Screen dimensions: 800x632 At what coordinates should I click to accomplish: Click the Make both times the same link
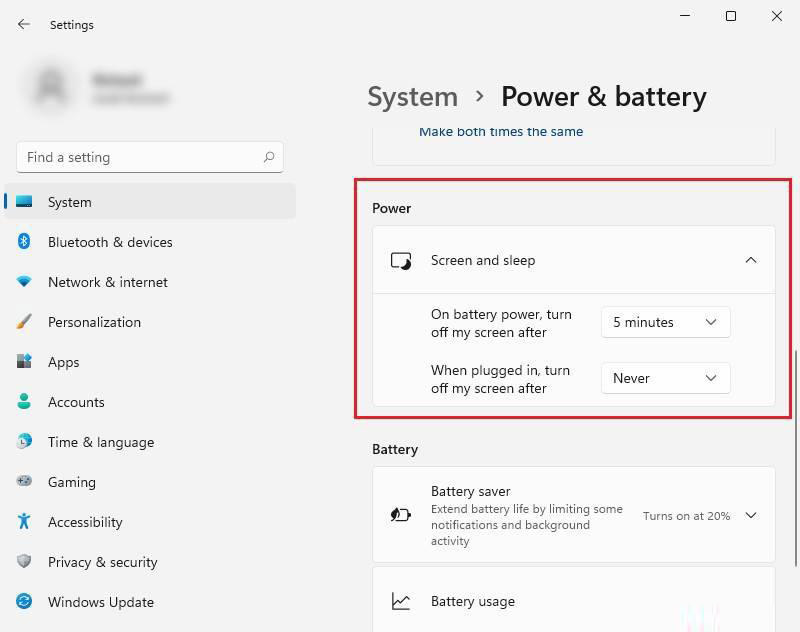[x=500, y=131]
